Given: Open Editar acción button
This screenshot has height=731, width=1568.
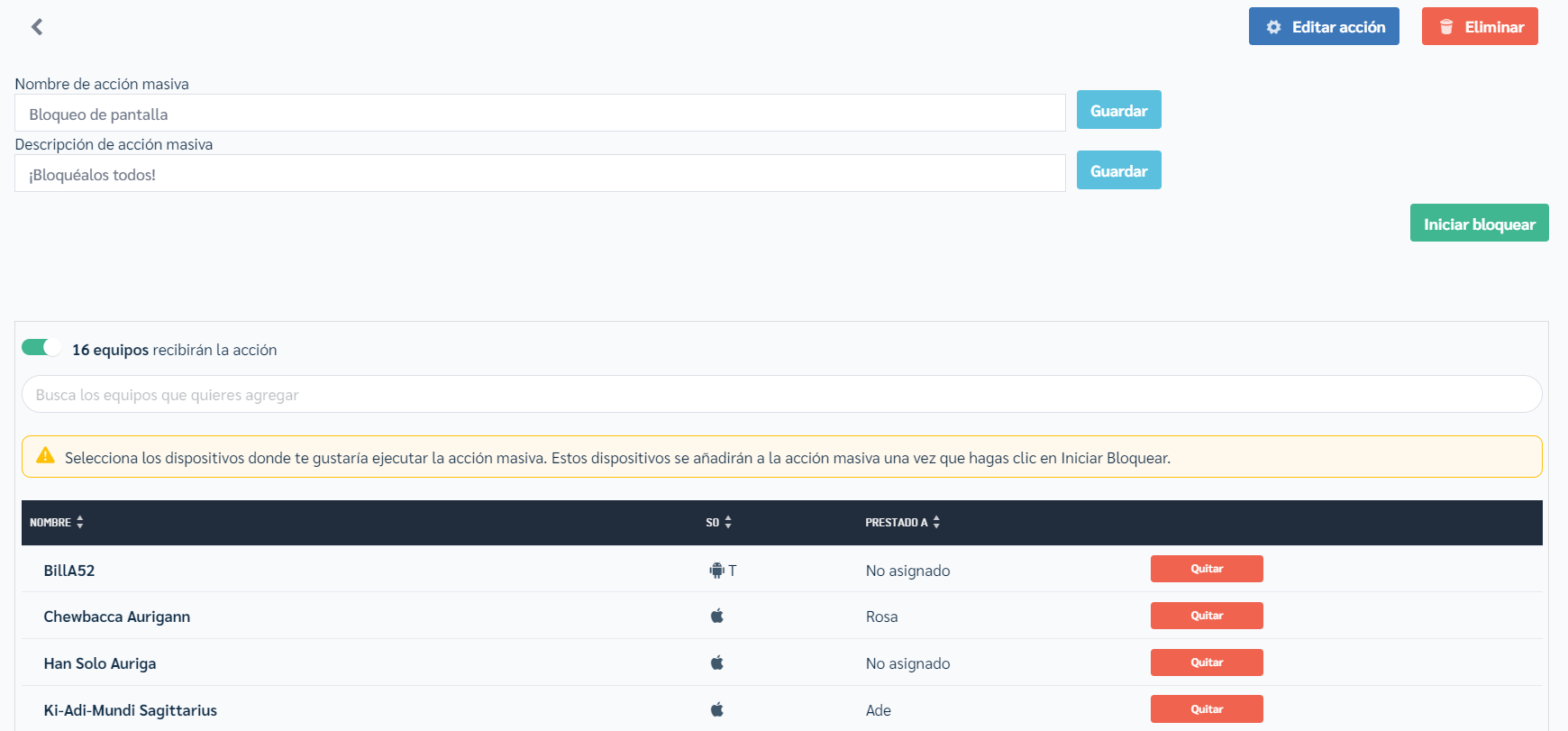Looking at the screenshot, I should [x=1324, y=26].
